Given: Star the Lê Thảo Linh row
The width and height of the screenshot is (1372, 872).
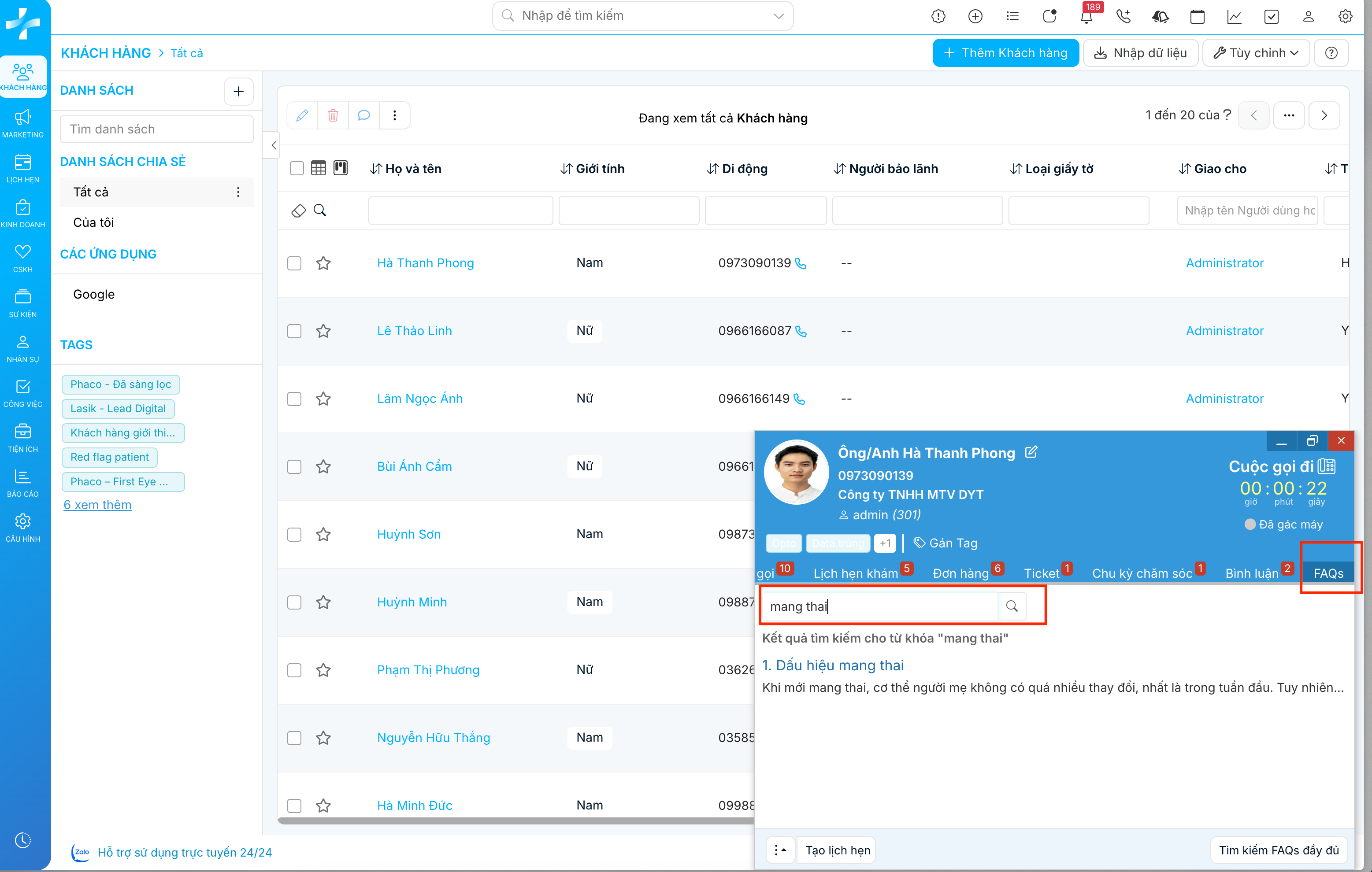Looking at the screenshot, I should click(323, 331).
